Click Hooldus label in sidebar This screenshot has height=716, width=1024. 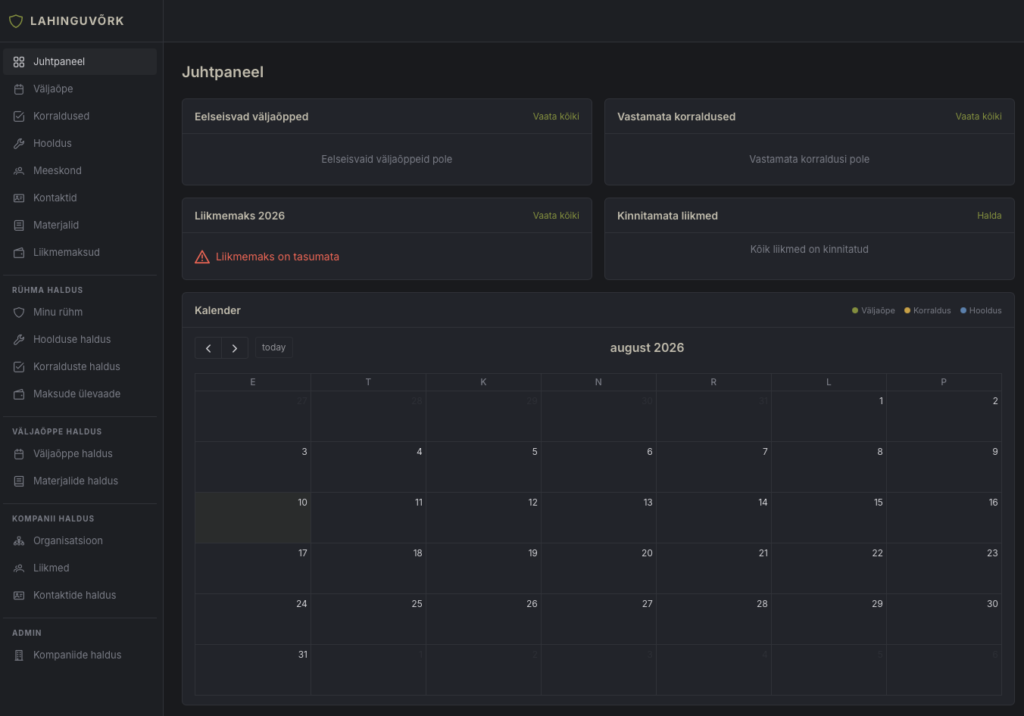click(x=52, y=143)
